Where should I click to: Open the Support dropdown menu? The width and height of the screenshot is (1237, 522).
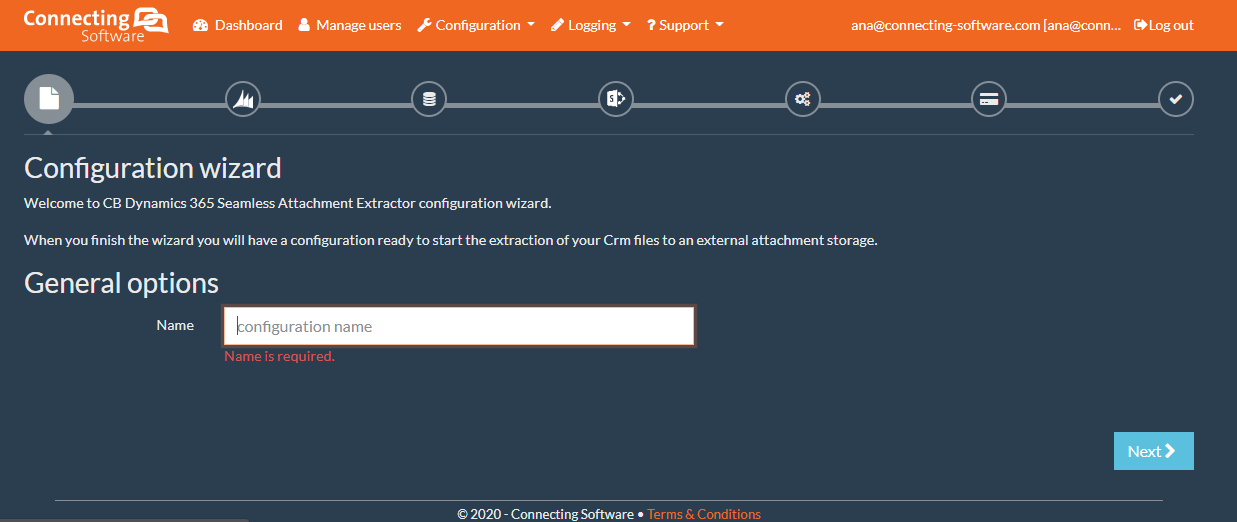pos(685,25)
